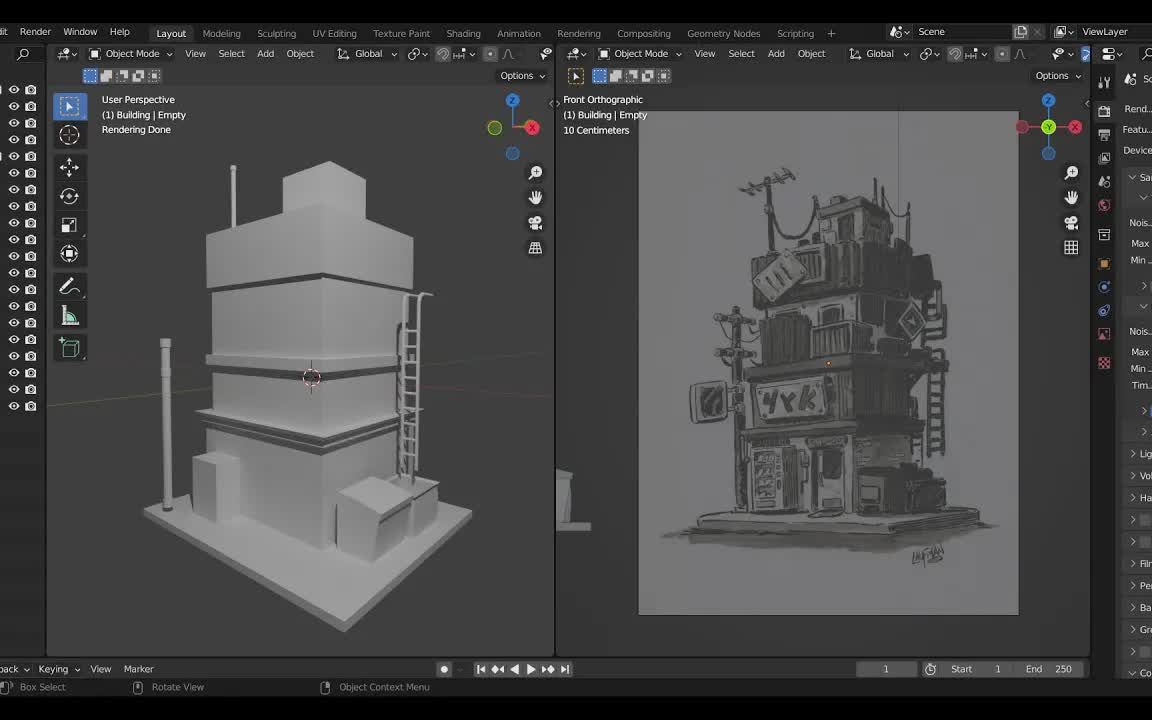Select the Annotate tool
Image resolution: width=1152 pixels, height=720 pixels.
(69, 287)
